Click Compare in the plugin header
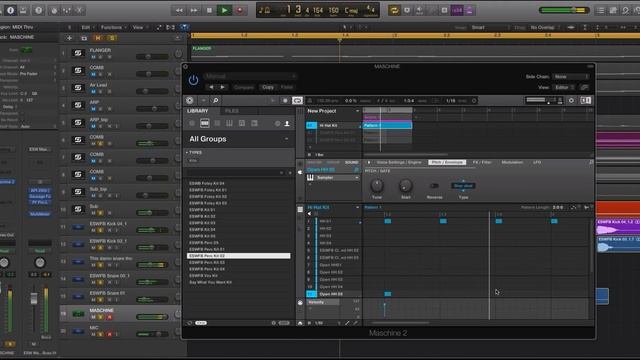The image size is (640, 360). 243,87
